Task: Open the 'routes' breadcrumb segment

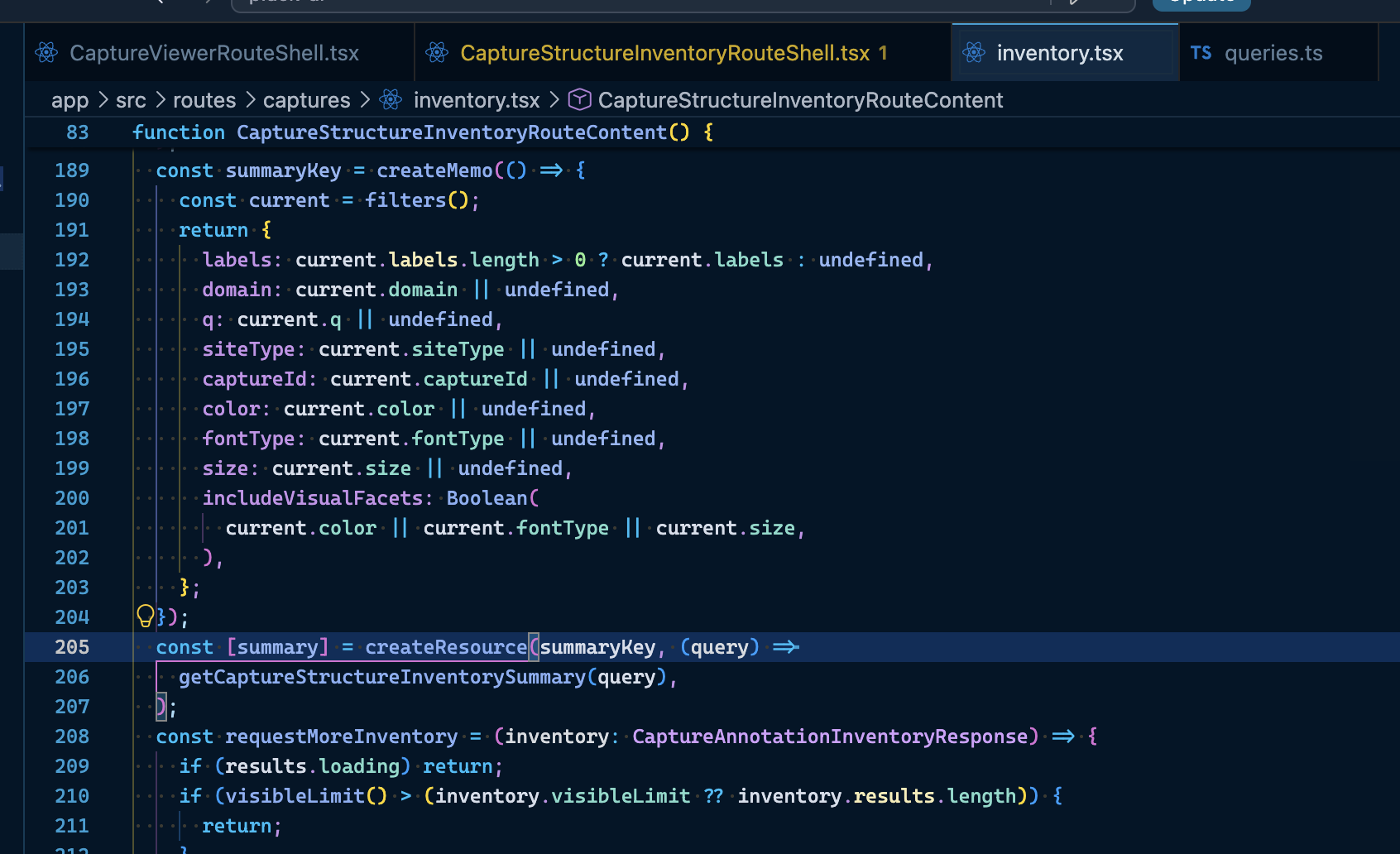Action: pyautogui.click(x=204, y=101)
